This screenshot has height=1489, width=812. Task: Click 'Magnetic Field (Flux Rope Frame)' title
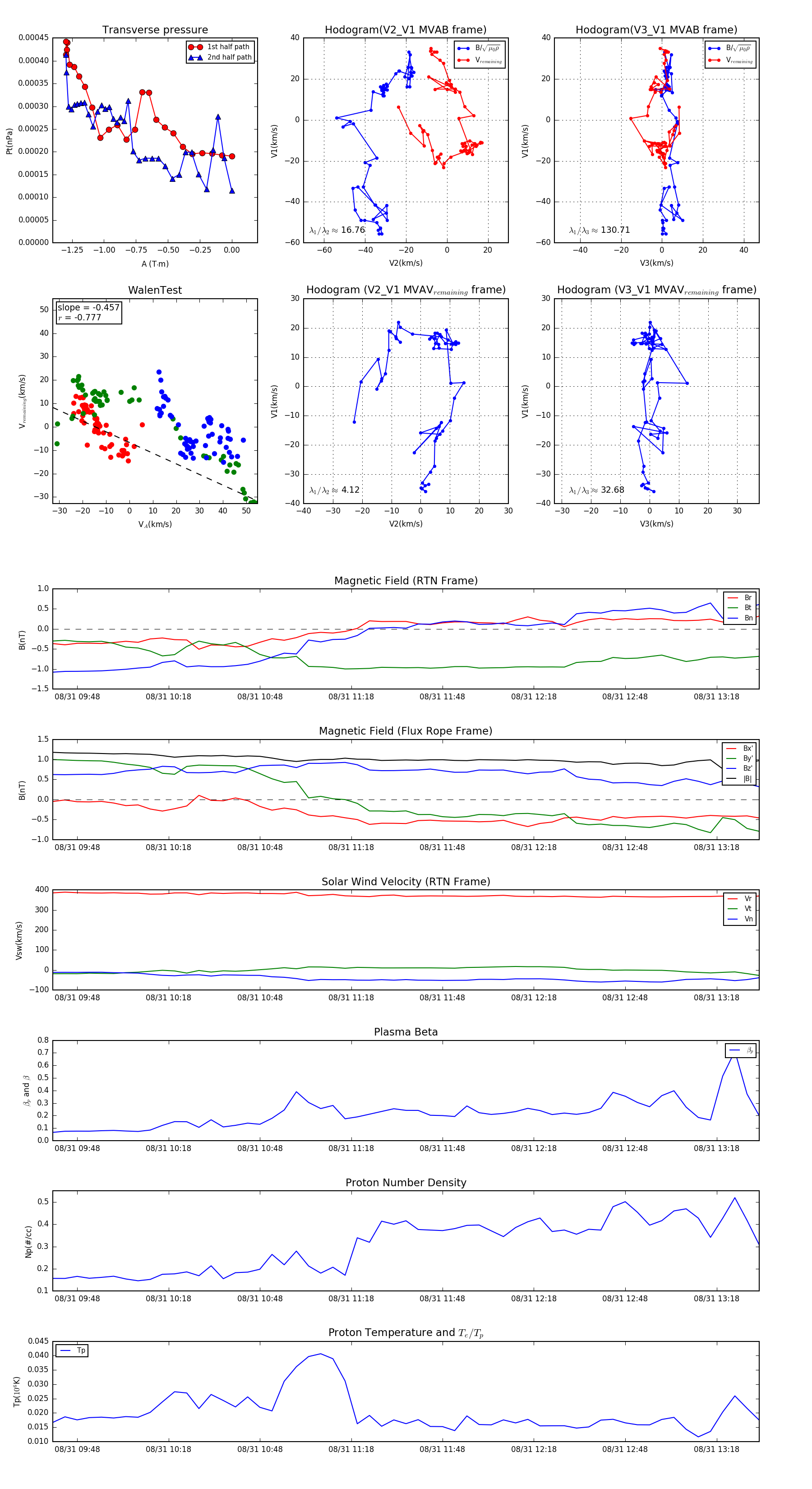(406, 731)
